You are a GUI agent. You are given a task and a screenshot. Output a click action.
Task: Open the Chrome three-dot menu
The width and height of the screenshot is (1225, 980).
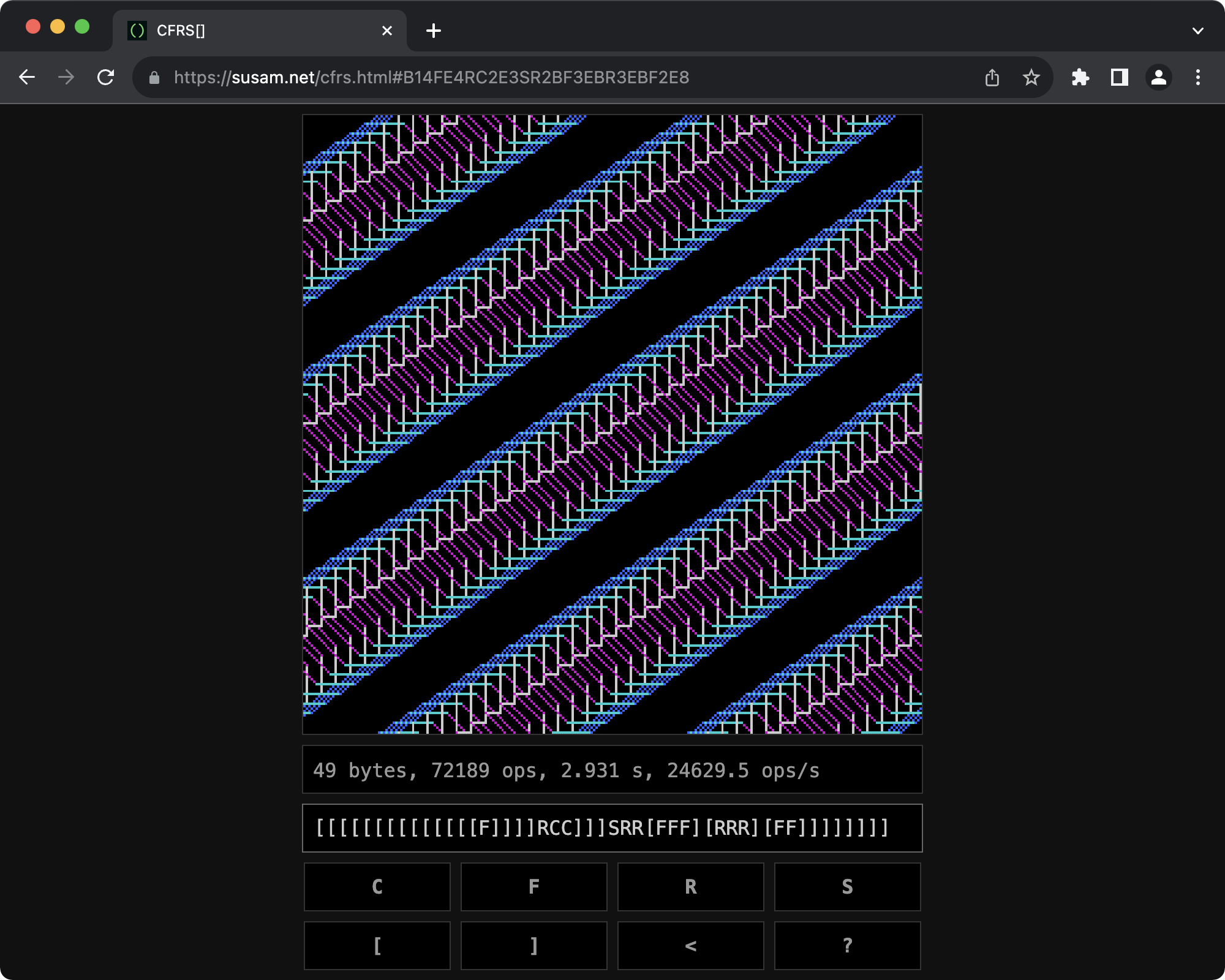pyautogui.click(x=1198, y=77)
